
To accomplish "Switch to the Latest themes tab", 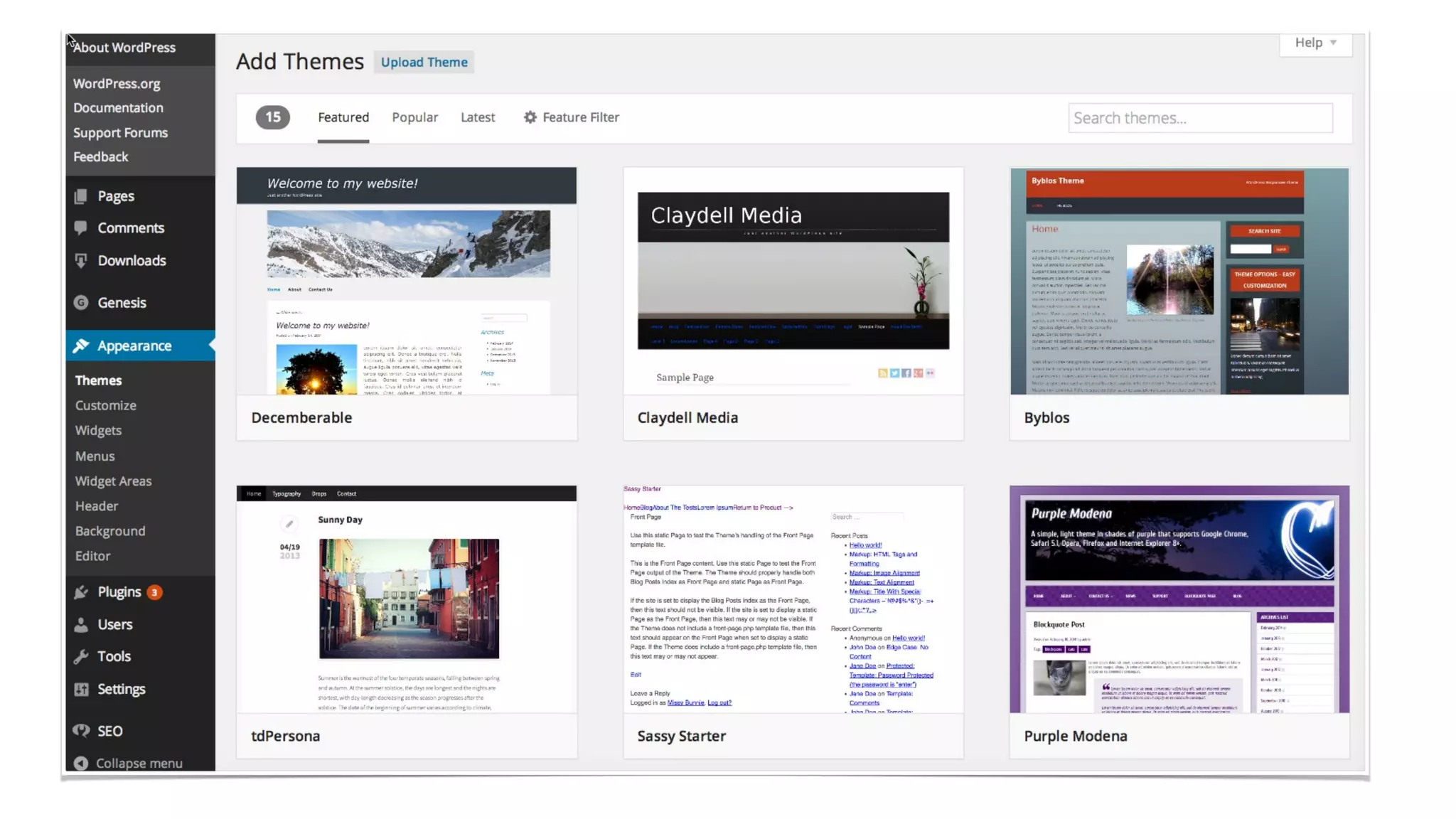I will click(477, 117).
